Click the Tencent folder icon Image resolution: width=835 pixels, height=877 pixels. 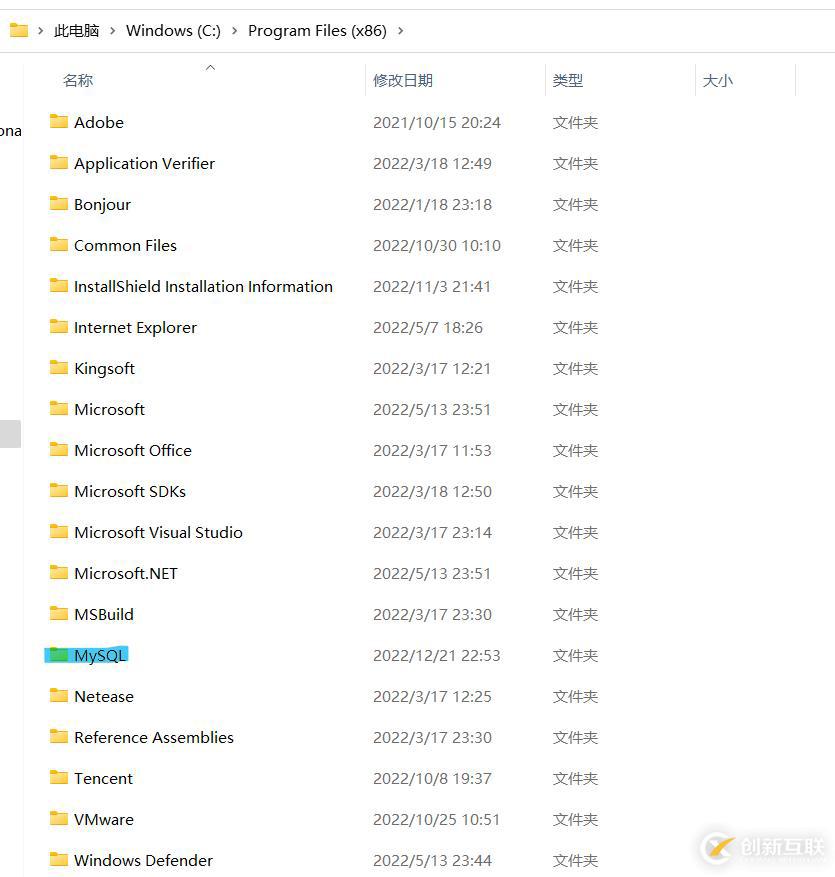tap(59, 777)
